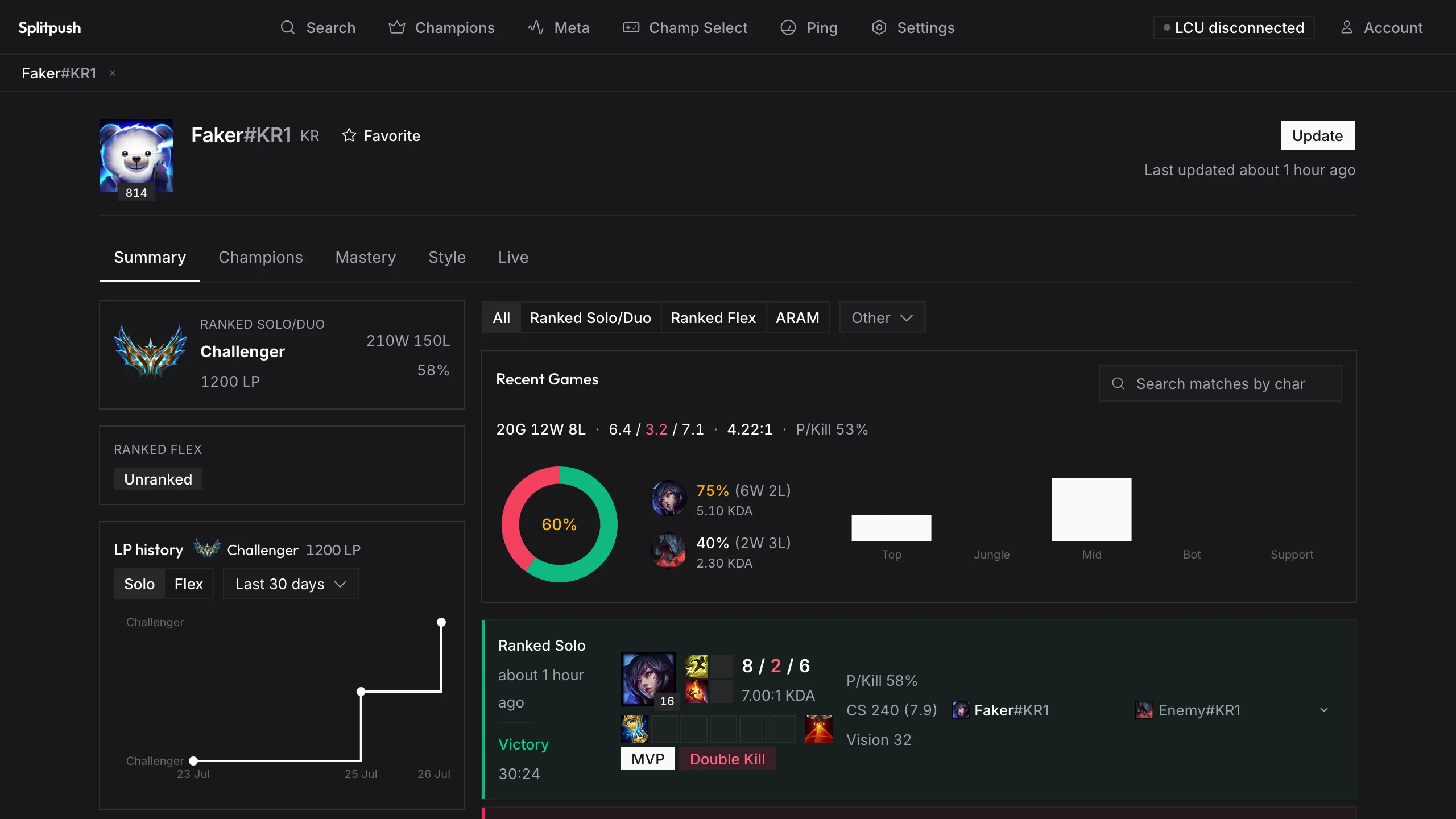Click the Update button
1456x819 pixels.
1317,135
